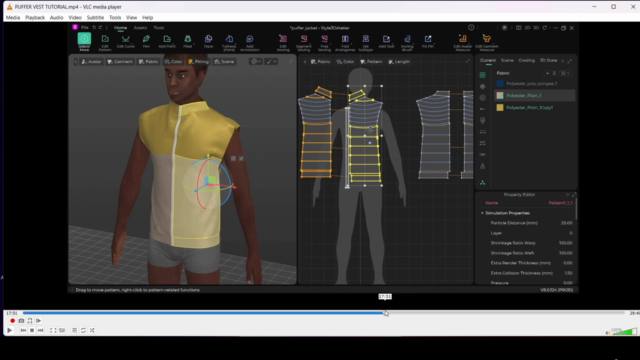Switch to the Scene panel tab
Viewport: 640px width, 360px height.
click(x=507, y=60)
